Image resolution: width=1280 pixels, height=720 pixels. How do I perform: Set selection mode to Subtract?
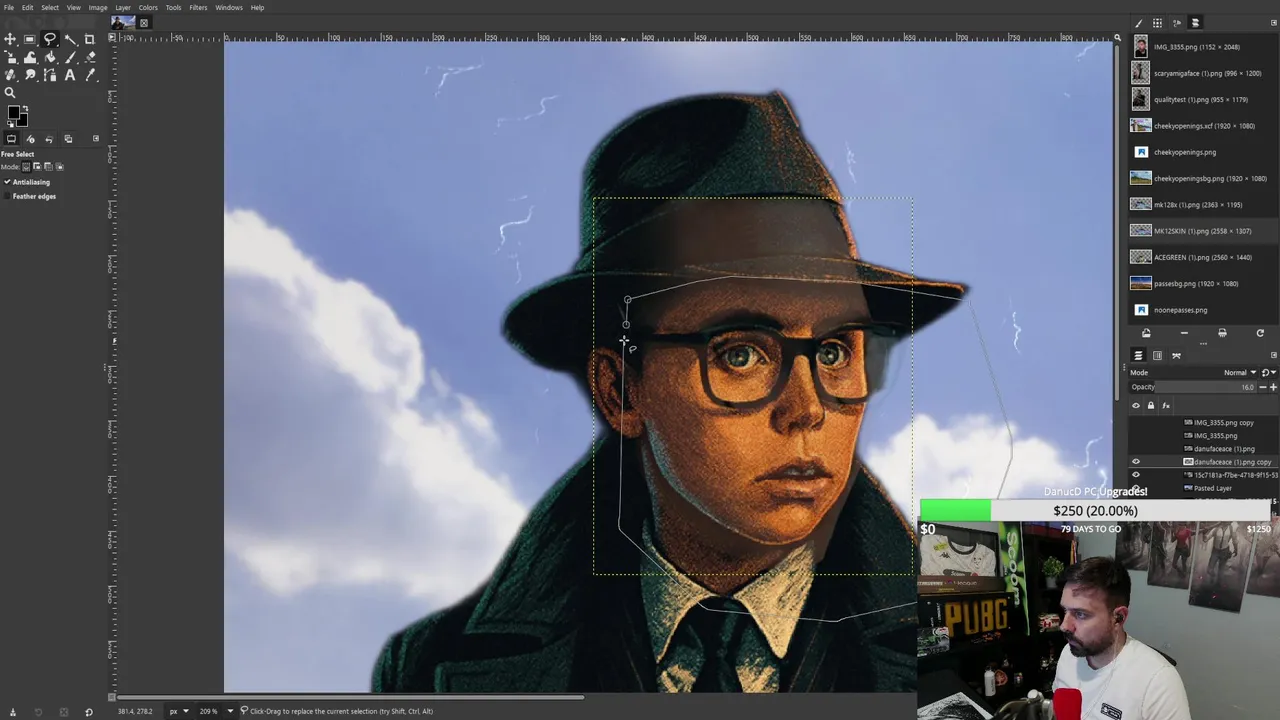tap(49, 166)
